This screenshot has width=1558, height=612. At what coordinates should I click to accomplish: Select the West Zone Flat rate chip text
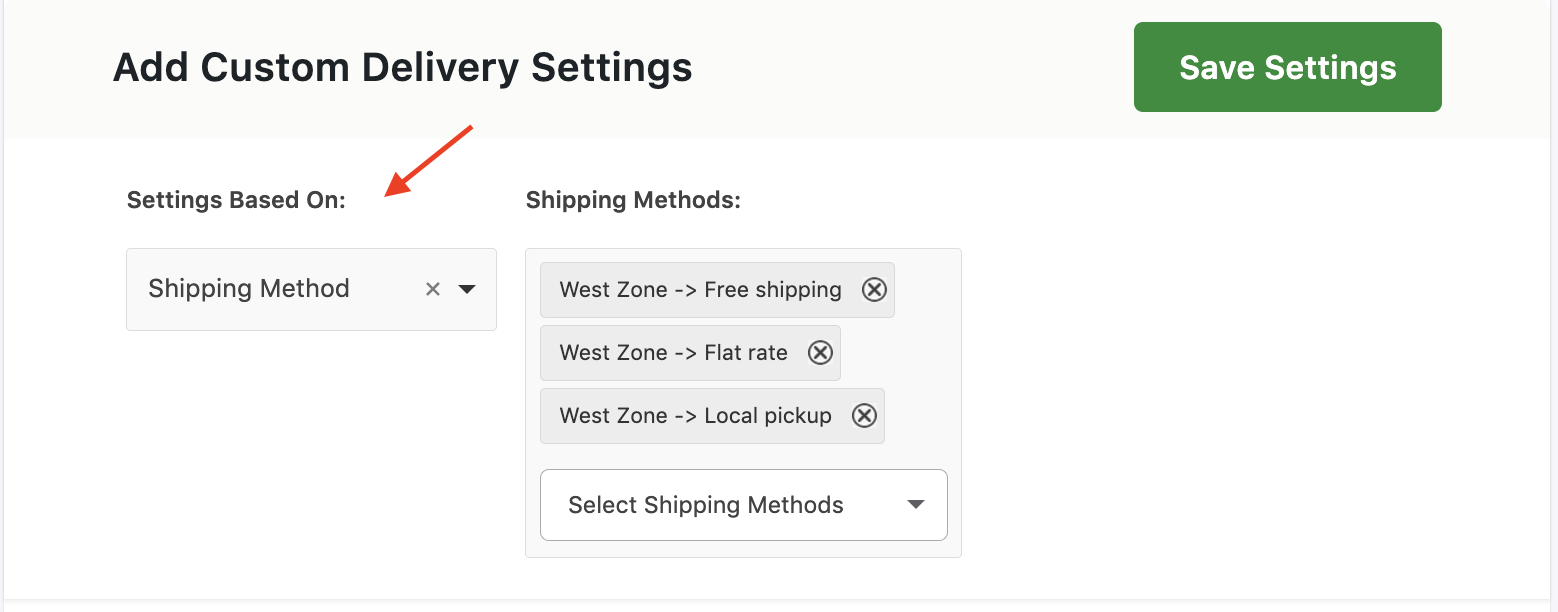pyautogui.click(x=673, y=353)
